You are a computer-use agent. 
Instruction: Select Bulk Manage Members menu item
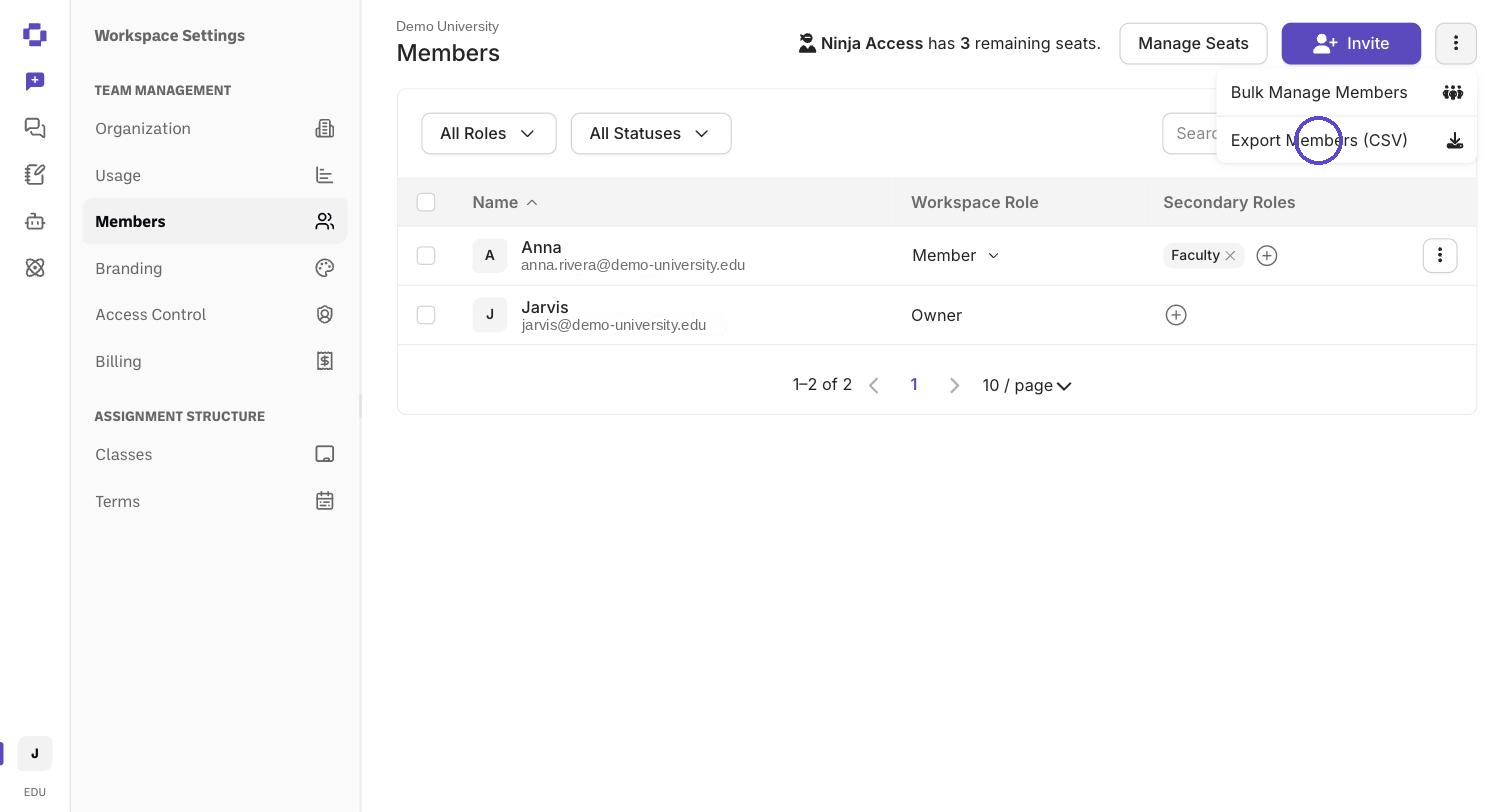tap(1346, 93)
